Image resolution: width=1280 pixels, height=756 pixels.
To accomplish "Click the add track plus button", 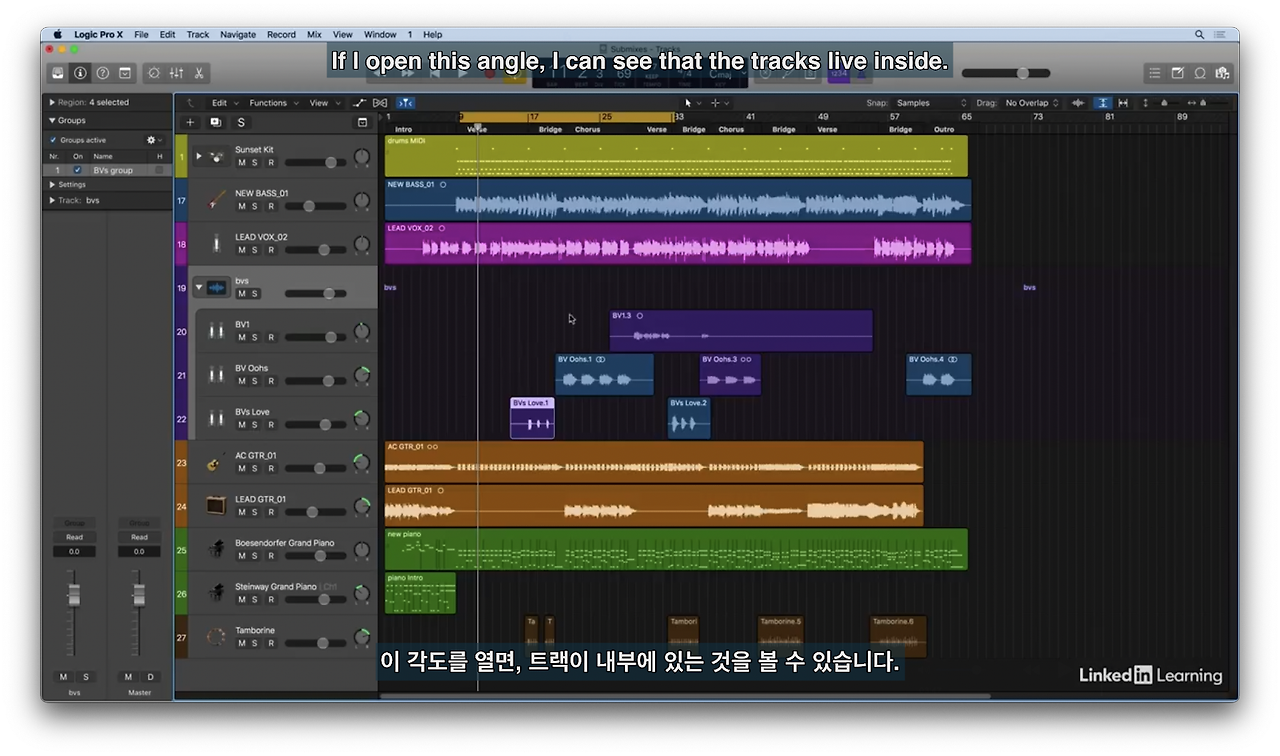I will [x=190, y=123].
